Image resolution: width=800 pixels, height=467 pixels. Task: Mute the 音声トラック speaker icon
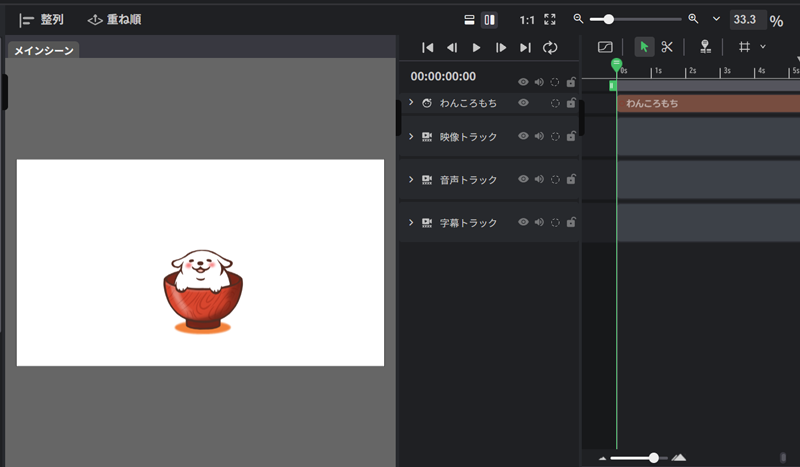click(539, 180)
